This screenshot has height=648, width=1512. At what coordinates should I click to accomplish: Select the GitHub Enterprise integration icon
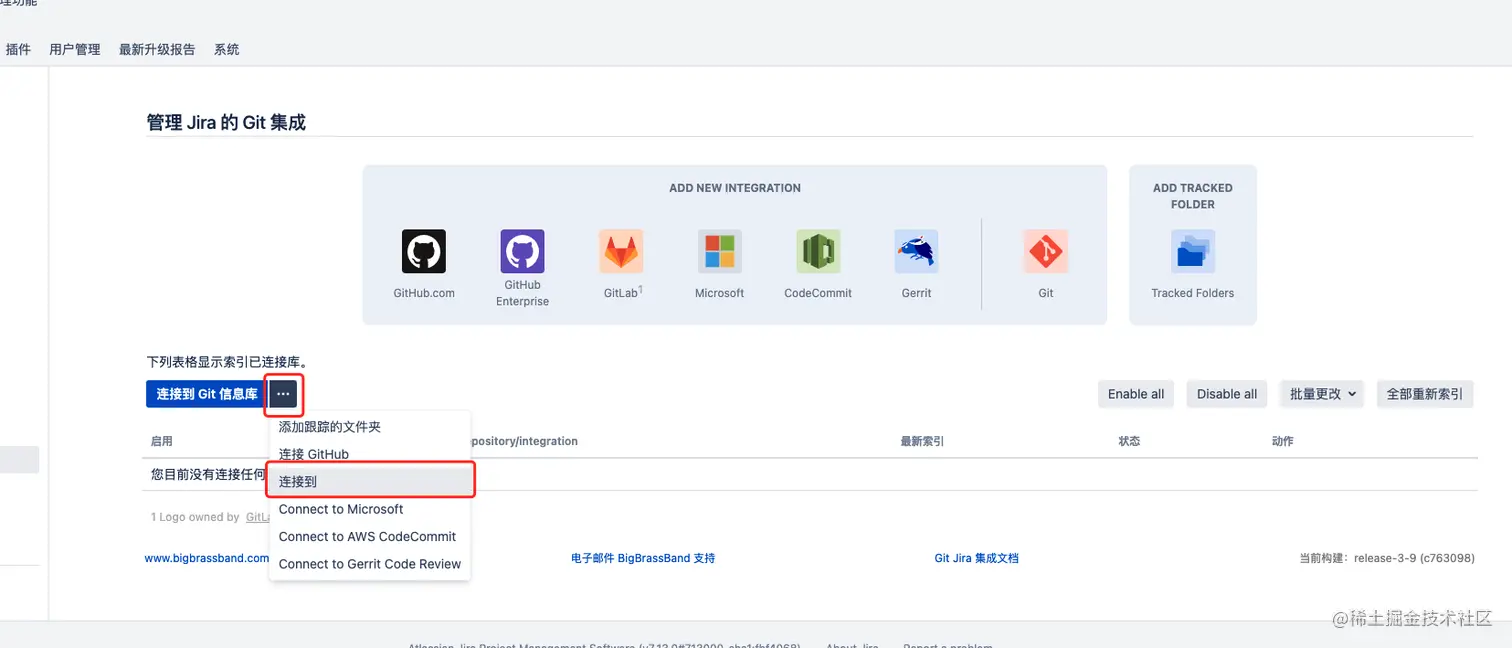click(x=522, y=252)
